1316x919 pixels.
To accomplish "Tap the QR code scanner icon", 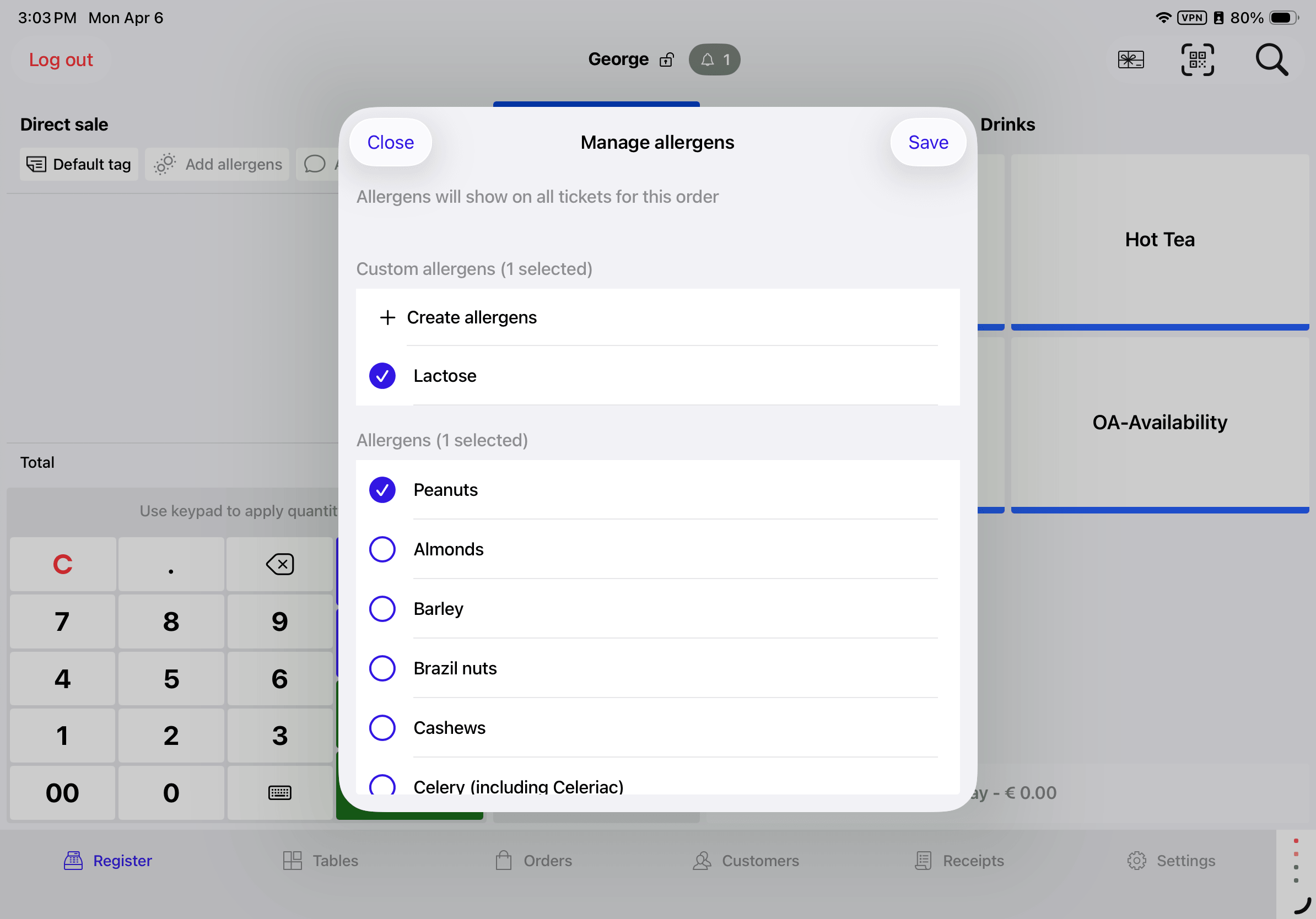I will [x=1197, y=60].
